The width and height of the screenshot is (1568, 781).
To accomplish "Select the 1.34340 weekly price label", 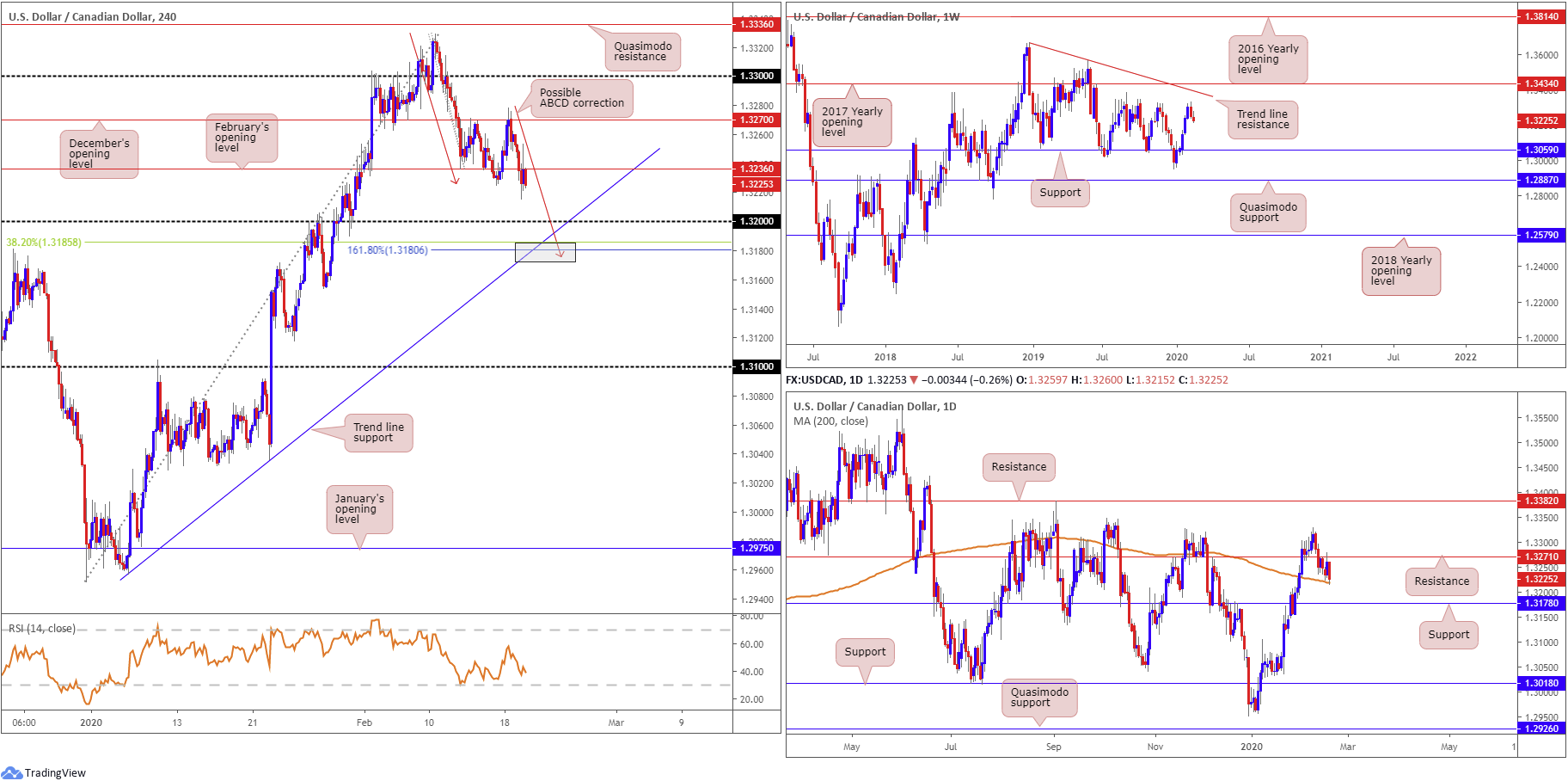I will click(1541, 83).
